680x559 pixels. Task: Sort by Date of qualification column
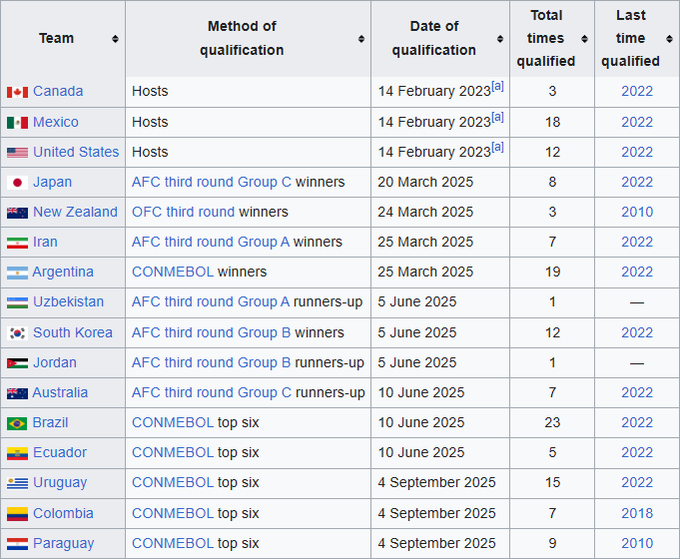click(500, 39)
